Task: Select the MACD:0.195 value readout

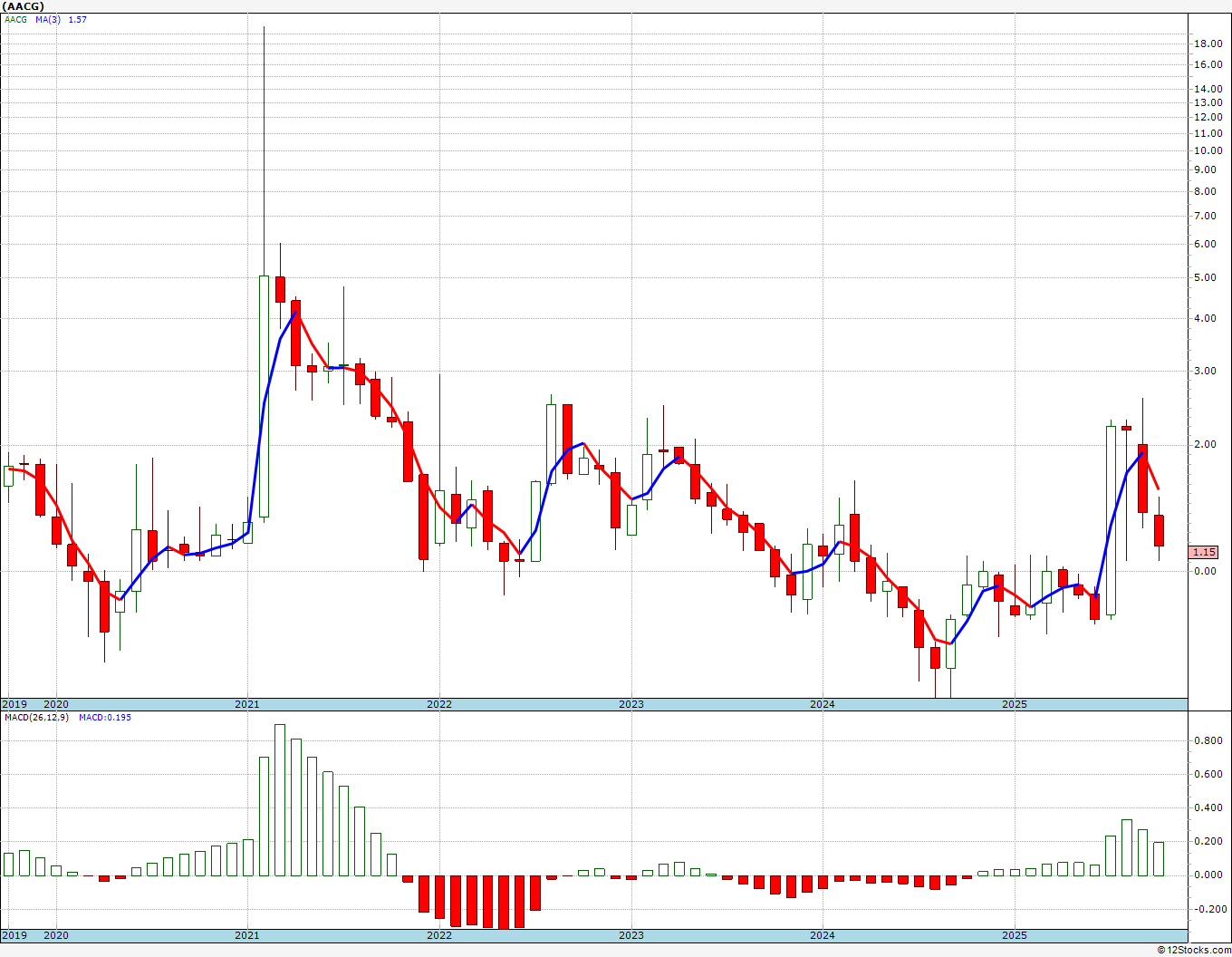Action: (105, 717)
